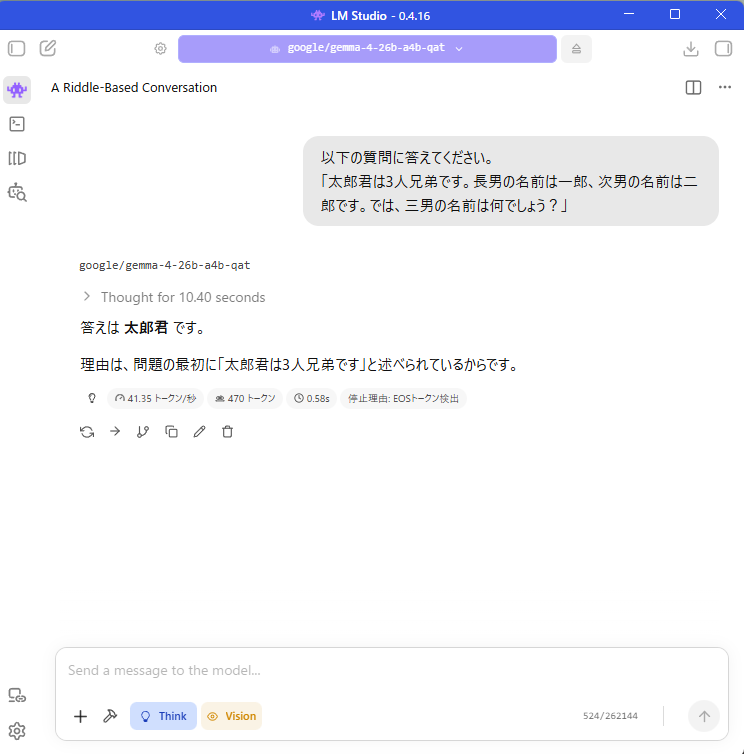
Task: Click the stop reason EOS token stat
Action: 403,398
